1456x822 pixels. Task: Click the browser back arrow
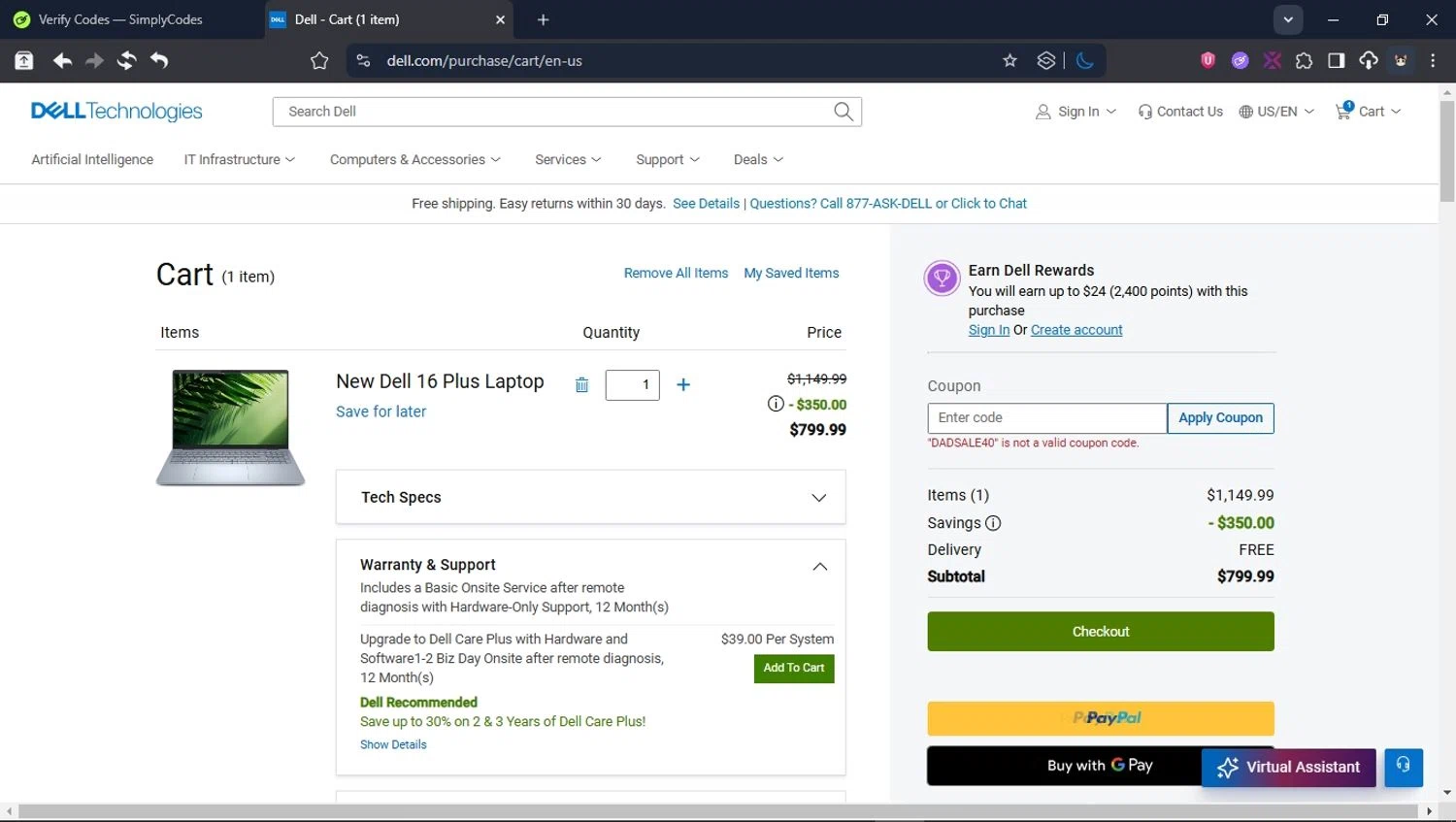tap(62, 60)
